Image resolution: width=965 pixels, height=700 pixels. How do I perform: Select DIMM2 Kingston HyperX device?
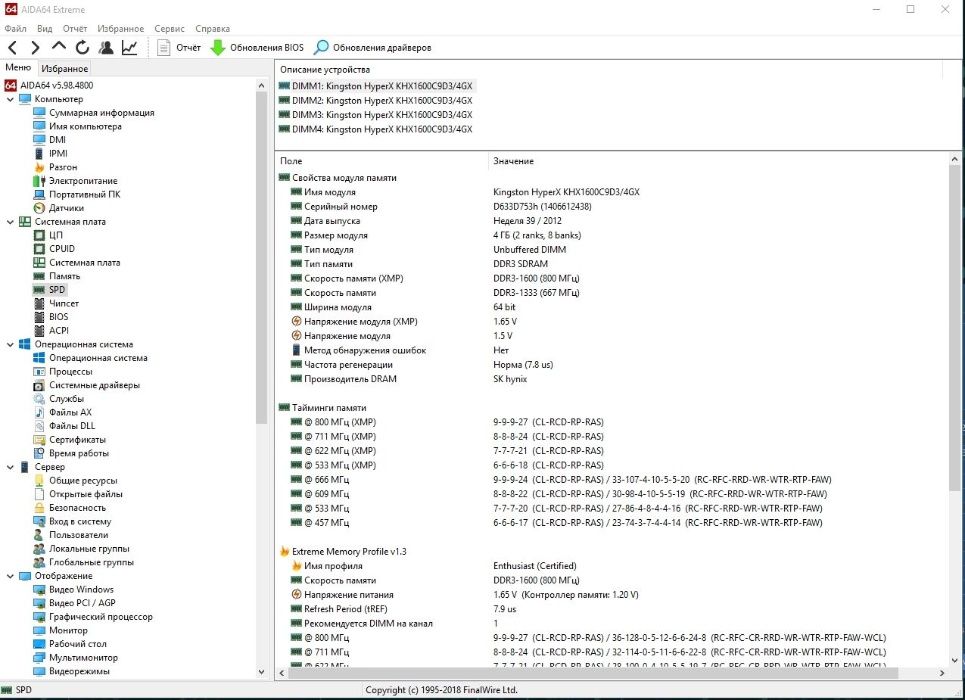pyautogui.click(x=376, y=100)
